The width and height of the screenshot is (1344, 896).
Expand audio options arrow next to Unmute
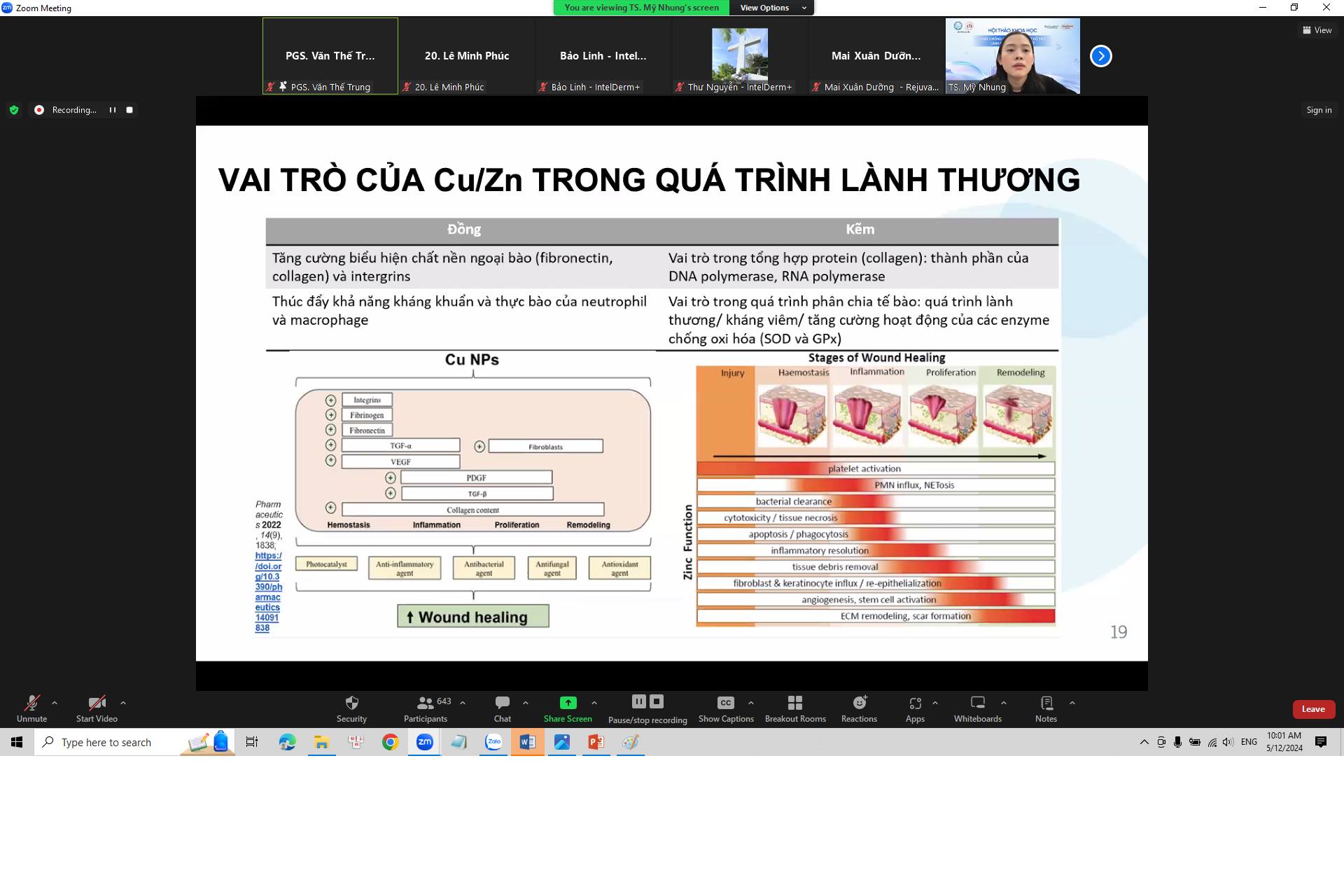coord(55,703)
